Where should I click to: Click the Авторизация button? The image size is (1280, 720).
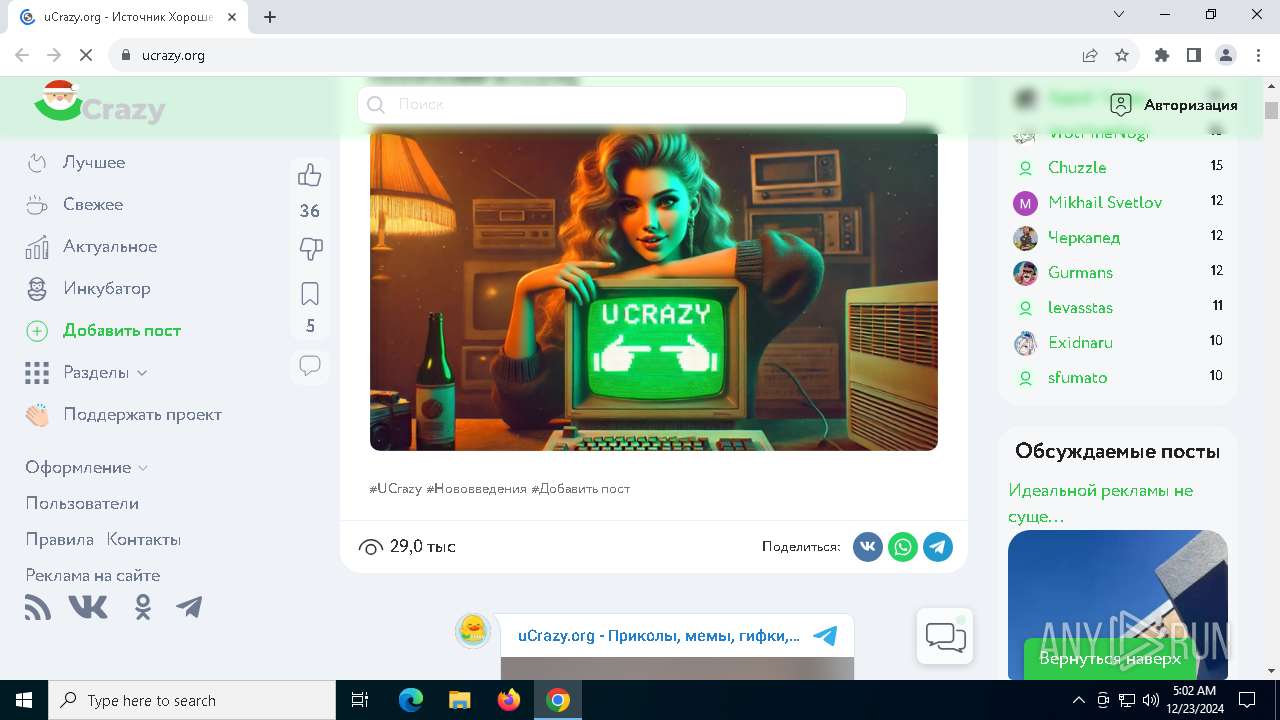[x=1174, y=104]
